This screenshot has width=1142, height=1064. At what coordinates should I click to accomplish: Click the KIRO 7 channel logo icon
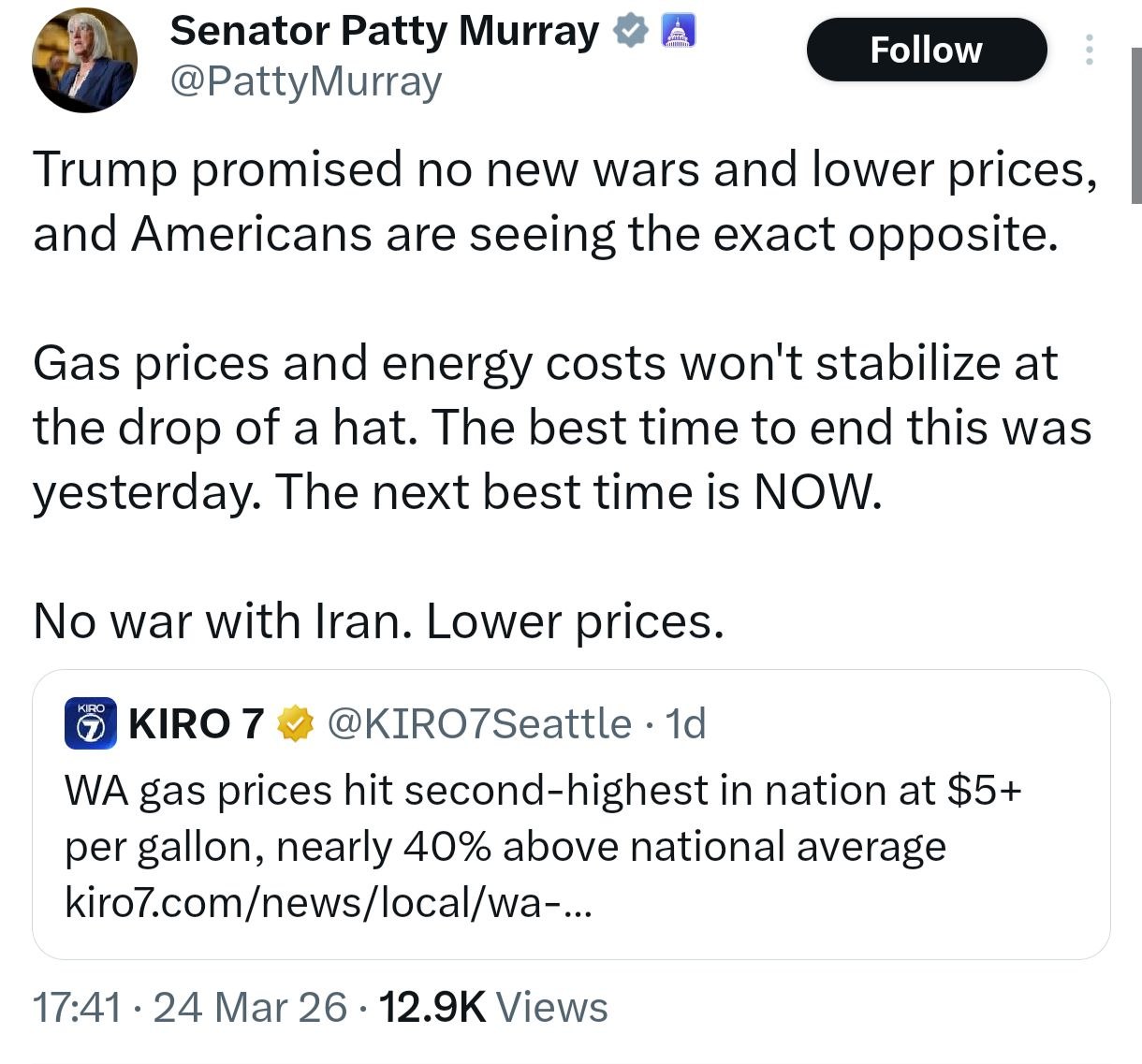coord(90,723)
